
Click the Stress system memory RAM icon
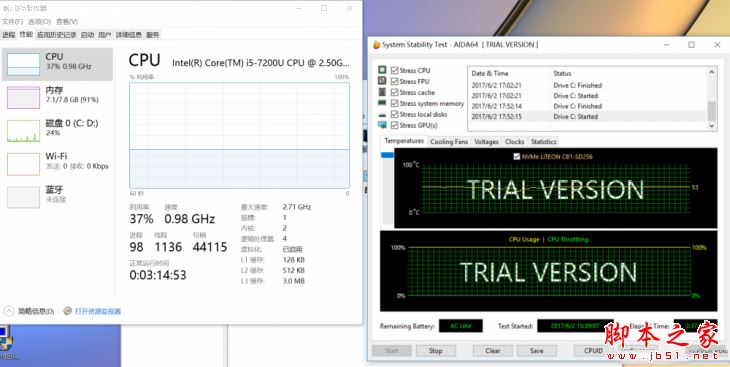pos(382,103)
